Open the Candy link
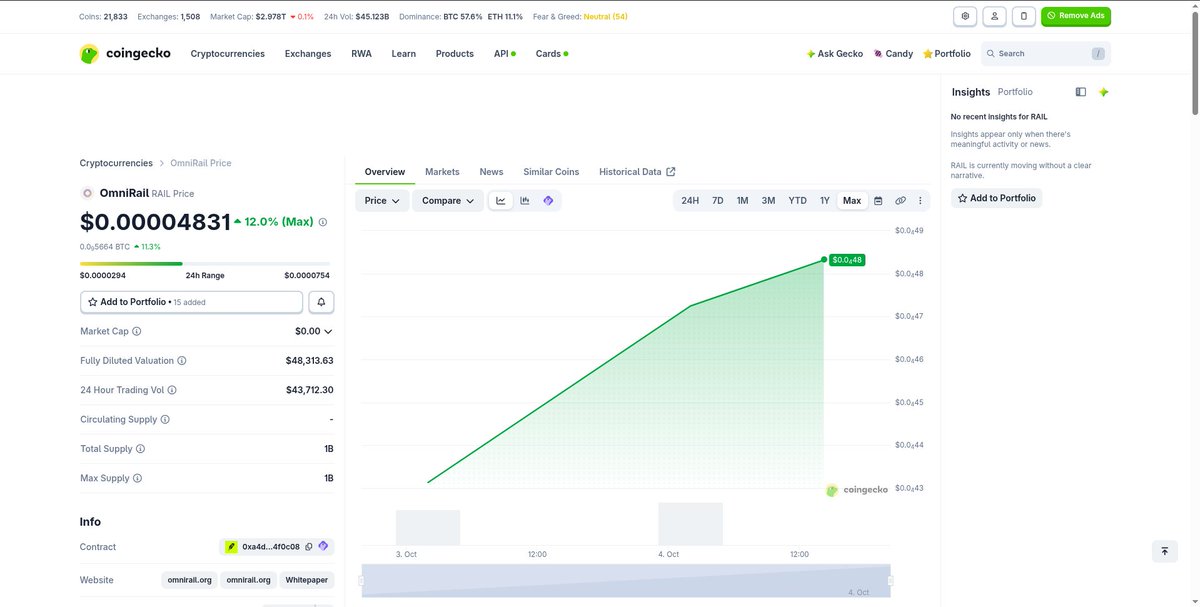The height and width of the screenshot is (607, 1200). coord(893,54)
